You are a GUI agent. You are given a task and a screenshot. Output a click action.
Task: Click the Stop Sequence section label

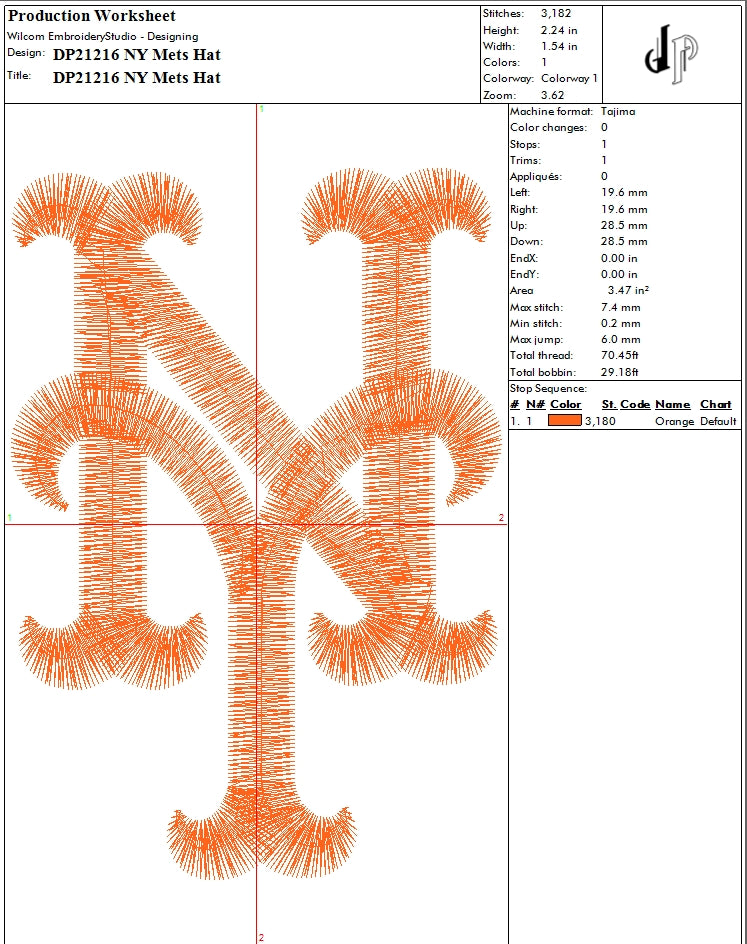[548, 388]
